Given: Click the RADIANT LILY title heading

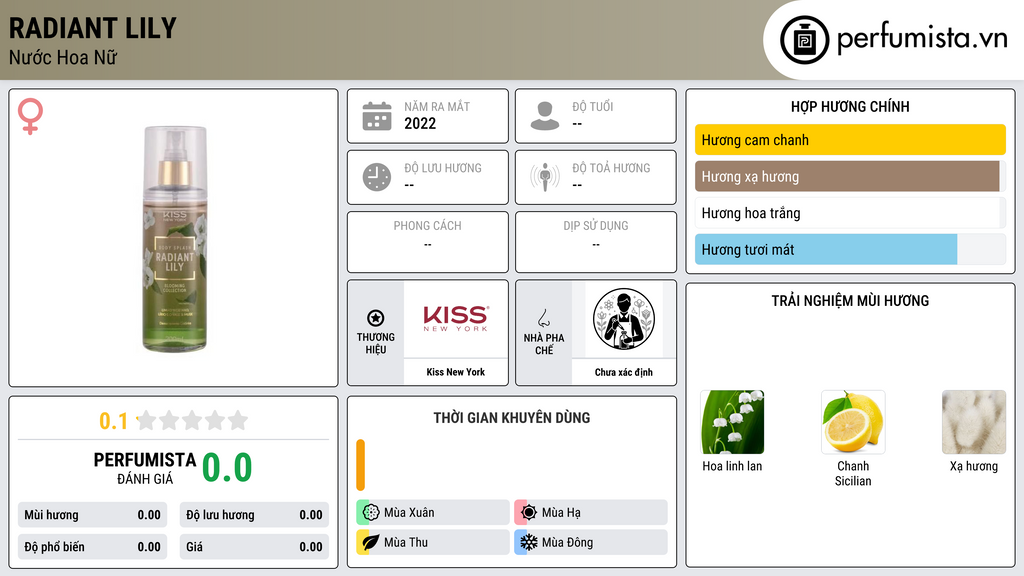Looking at the screenshot, I should pos(93,28).
